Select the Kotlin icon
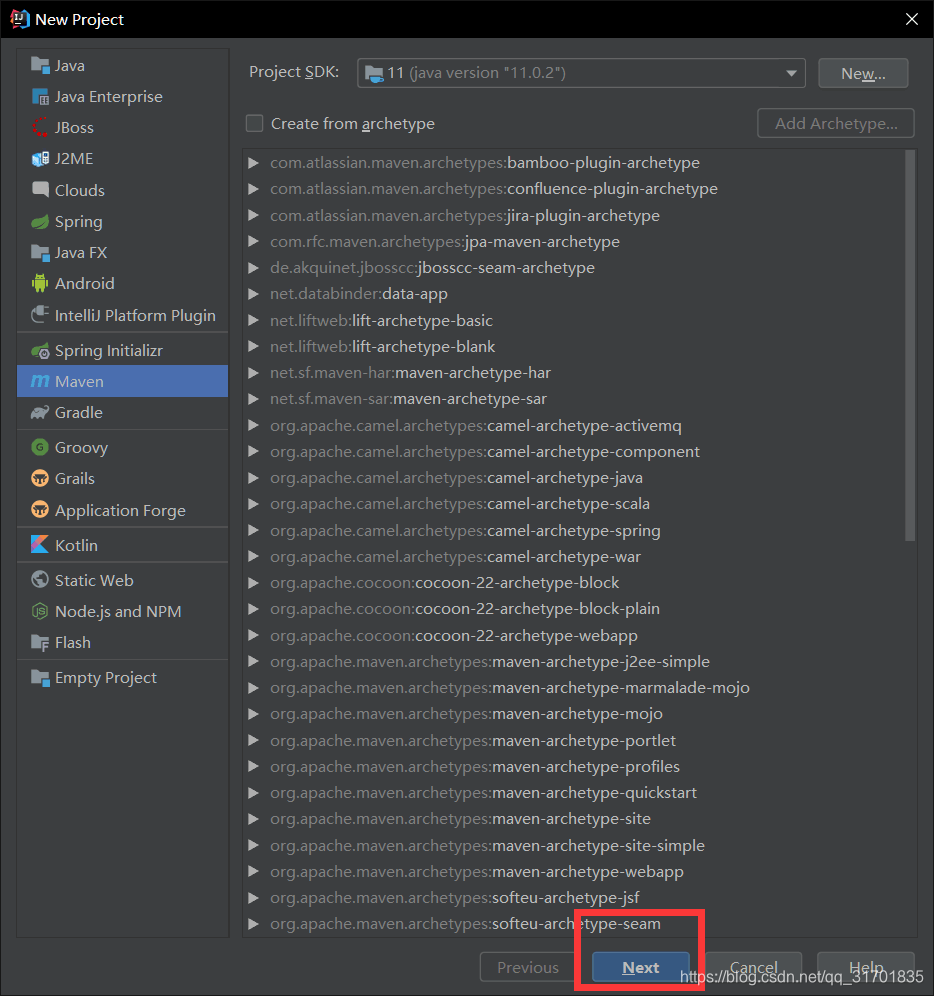The image size is (934, 996). pyautogui.click(x=39, y=545)
